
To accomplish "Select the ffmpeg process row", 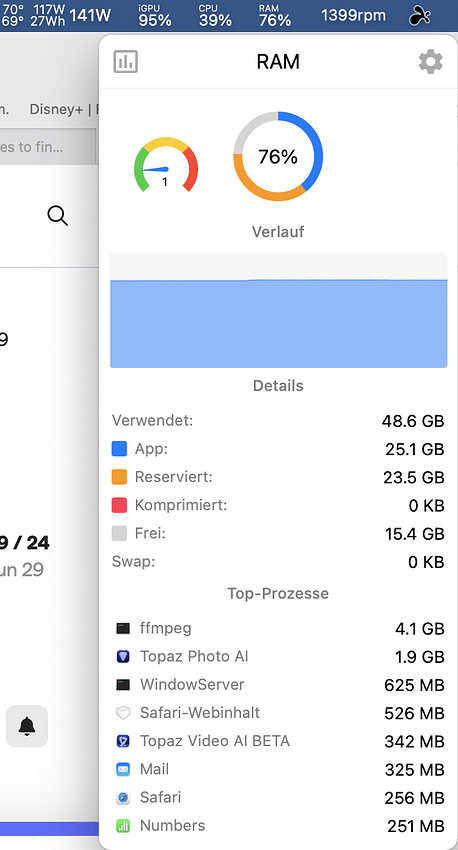I will [x=278, y=628].
